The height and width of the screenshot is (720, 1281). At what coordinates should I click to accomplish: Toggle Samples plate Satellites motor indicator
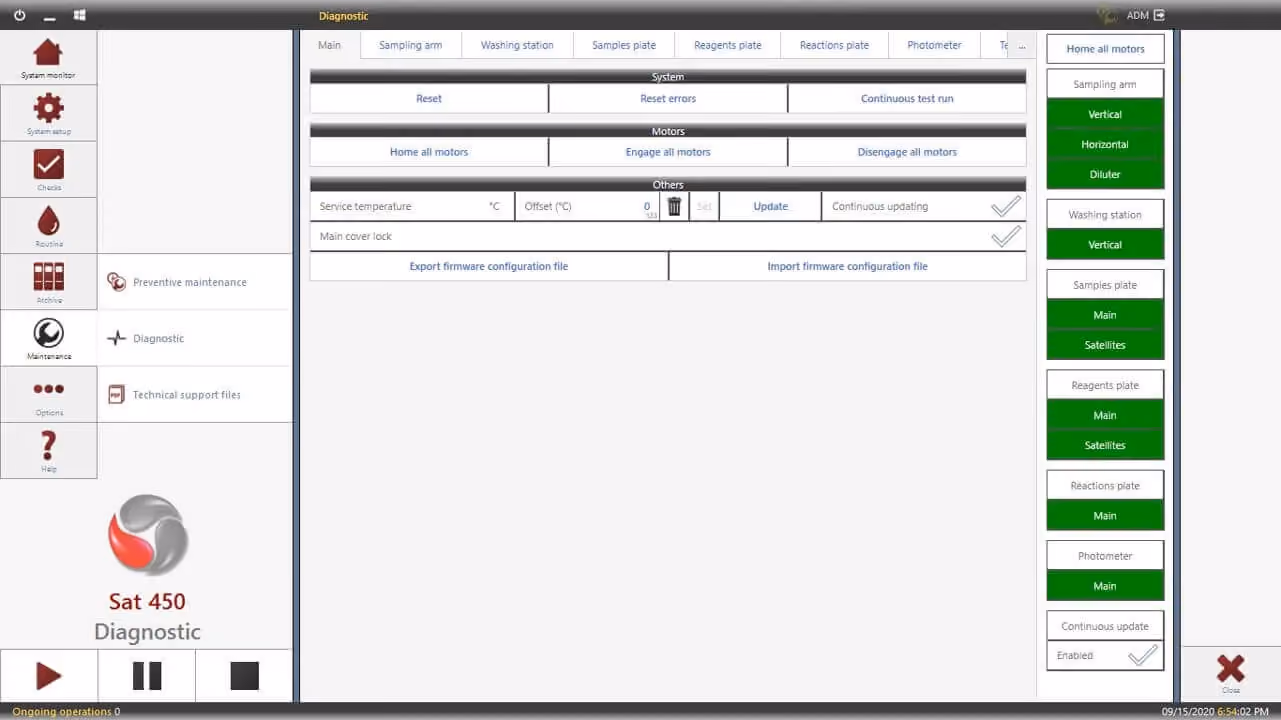pos(1105,345)
